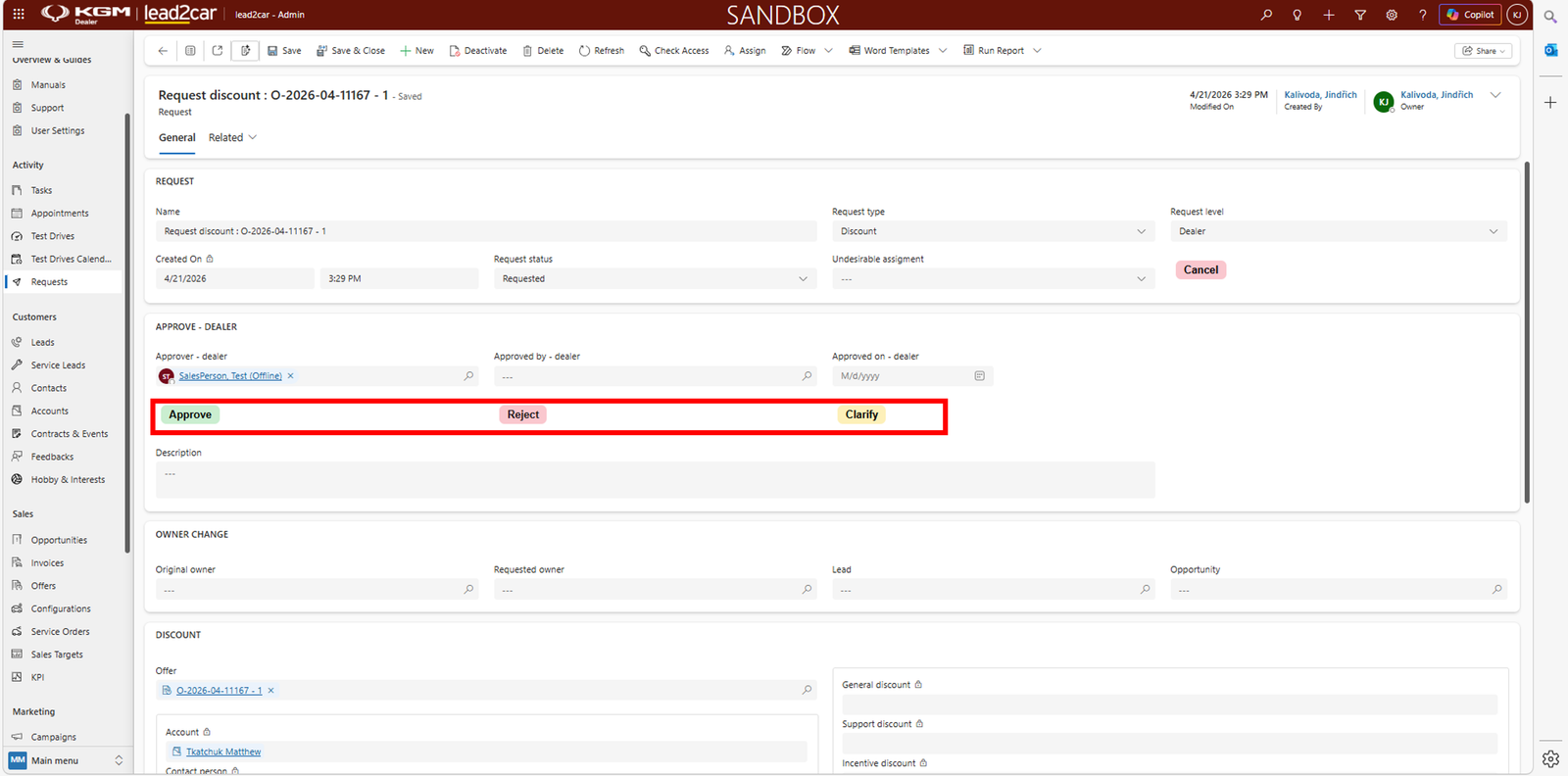Click the Cancel request button
Screen dimensions: 1568x776
click(x=1200, y=269)
